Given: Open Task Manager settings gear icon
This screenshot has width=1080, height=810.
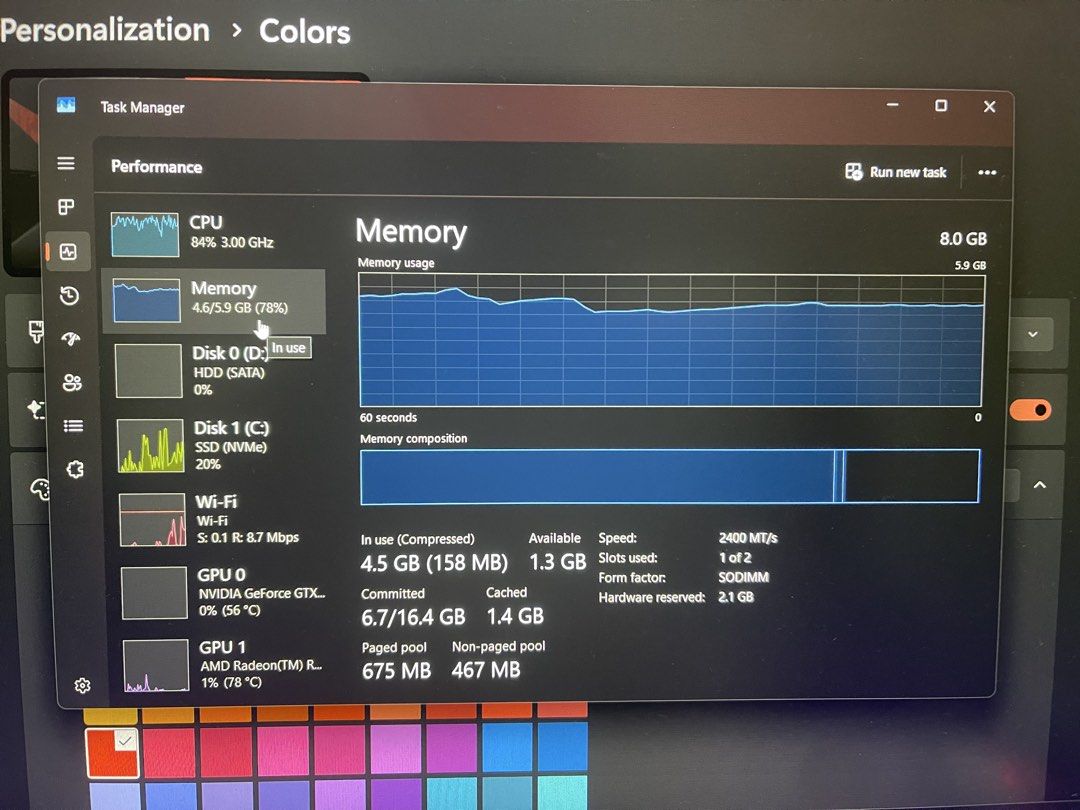Looking at the screenshot, I should pos(82,685).
